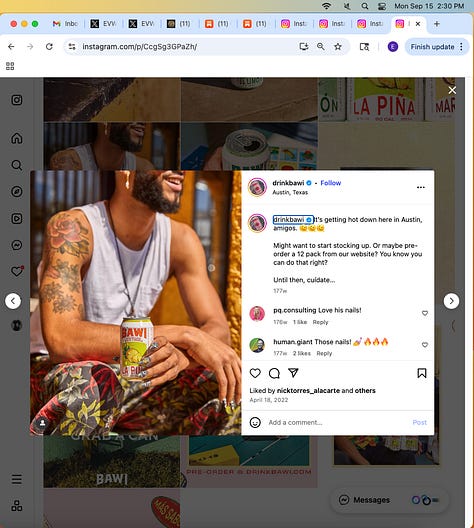Open Instagram logo home in sidebar
Image resolution: width=474 pixels, height=528 pixels.
click(17, 100)
